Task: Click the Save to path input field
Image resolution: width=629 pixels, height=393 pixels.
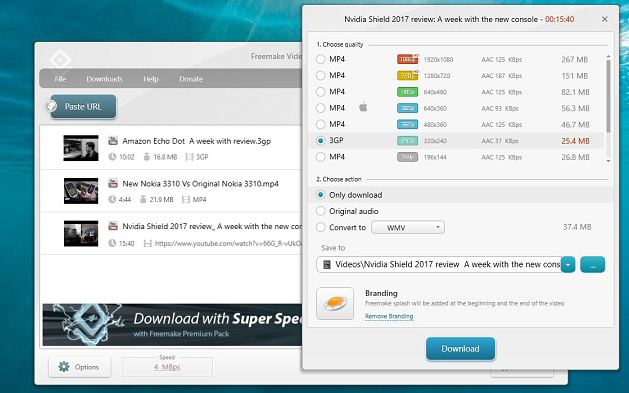Action: [x=439, y=265]
